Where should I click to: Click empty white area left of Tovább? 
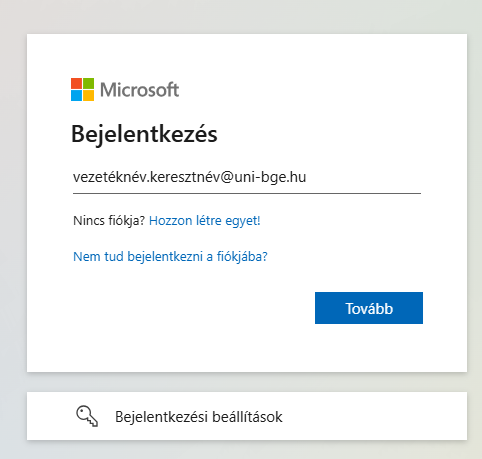coord(193,308)
